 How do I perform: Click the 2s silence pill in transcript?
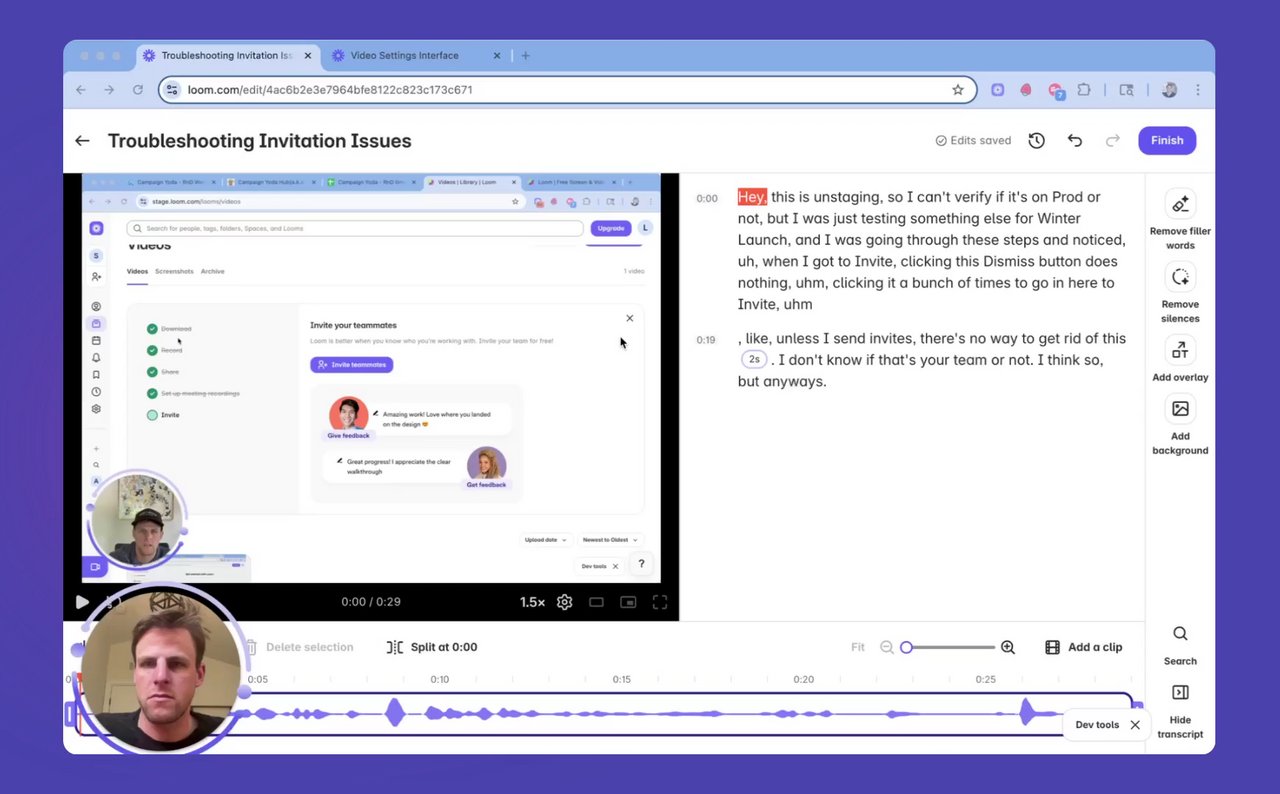754,360
